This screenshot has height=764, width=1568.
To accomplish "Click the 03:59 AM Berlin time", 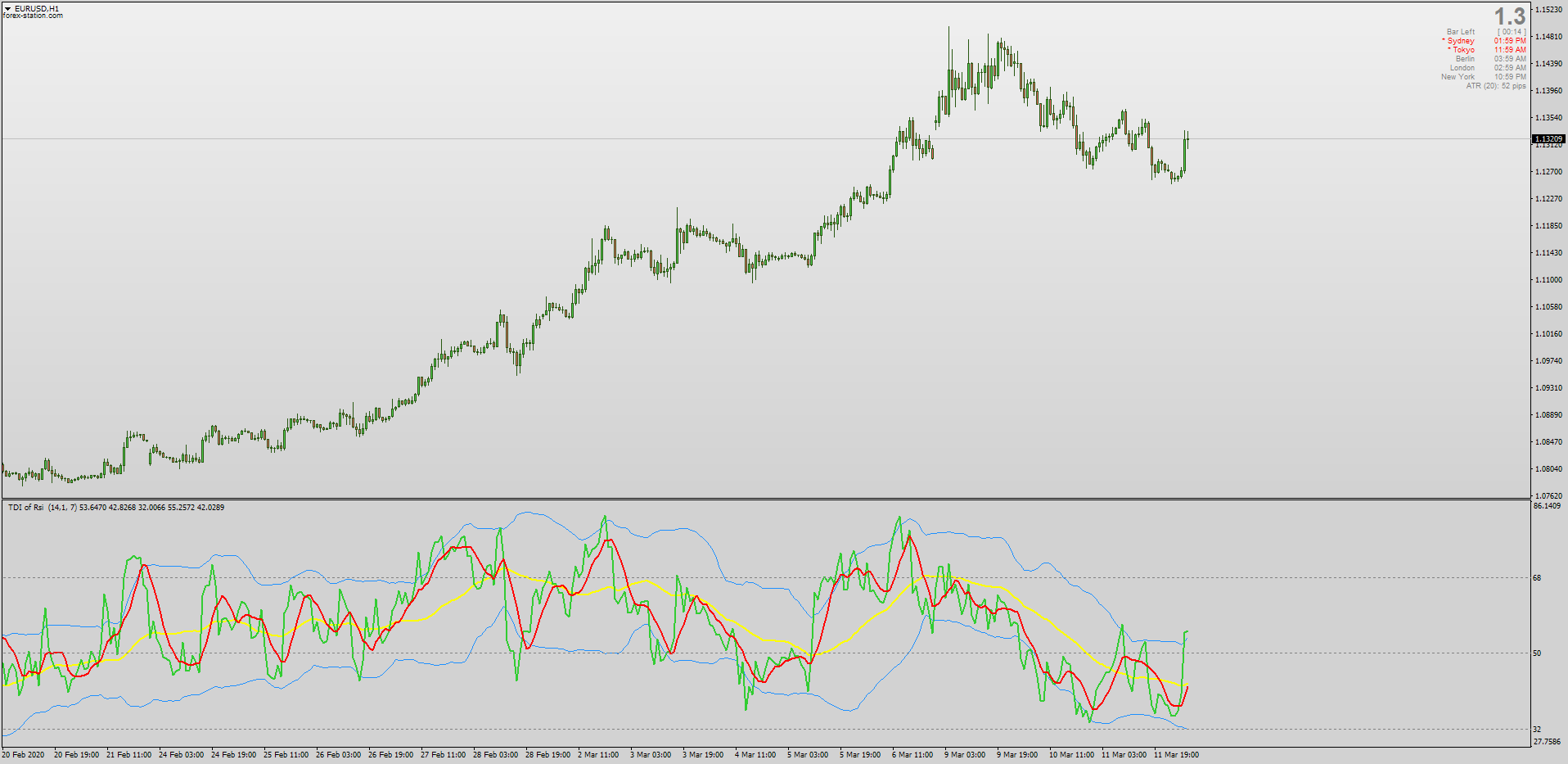I will click(x=1510, y=59).
